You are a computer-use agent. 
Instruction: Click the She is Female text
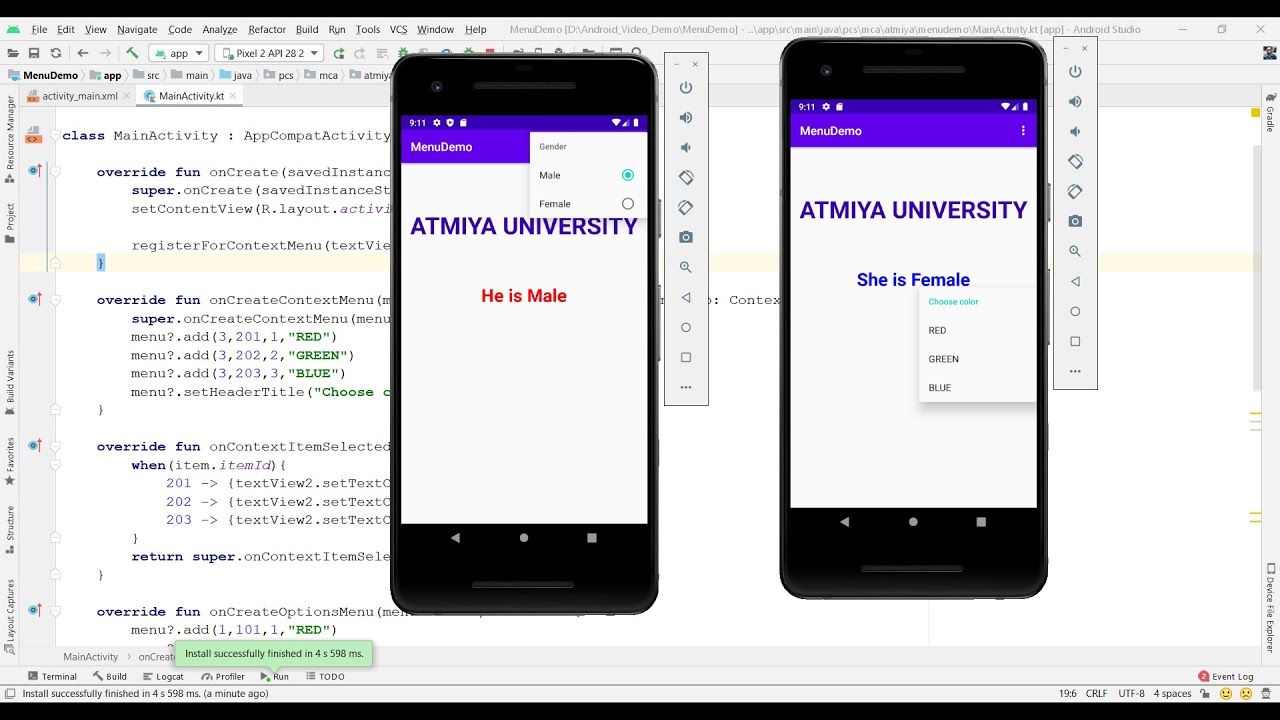click(913, 280)
